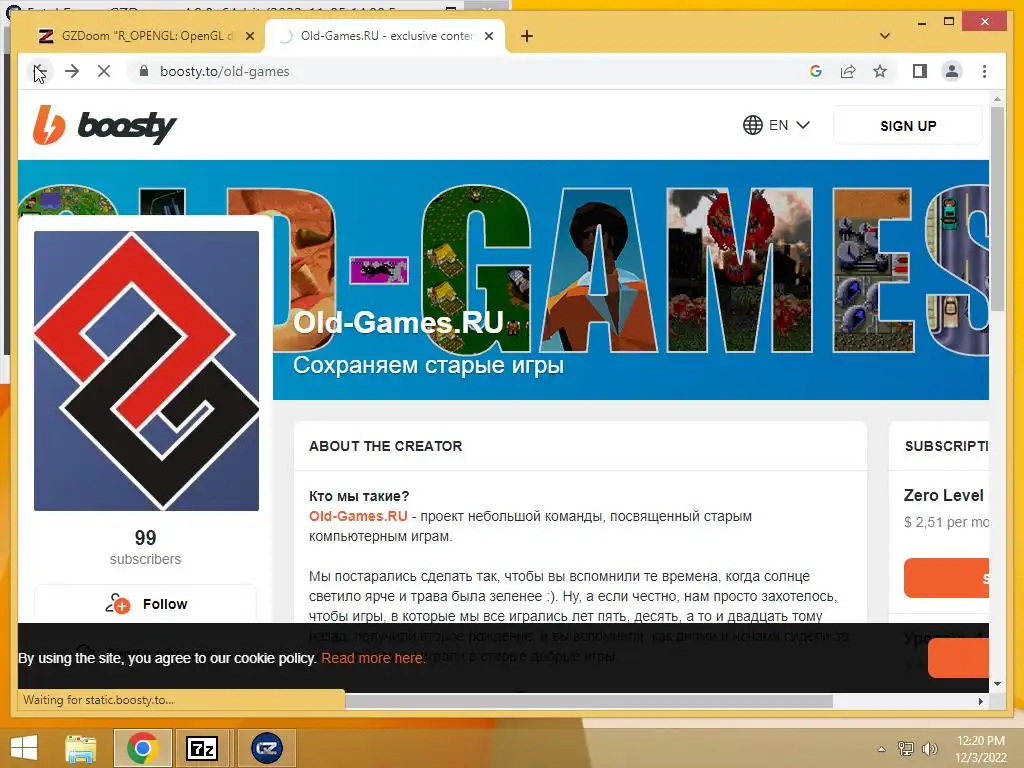Image resolution: width=1024 pixels, height=768 pixels.
Task: Open a new tab with plus button
Action: click(x=527, y=36)
